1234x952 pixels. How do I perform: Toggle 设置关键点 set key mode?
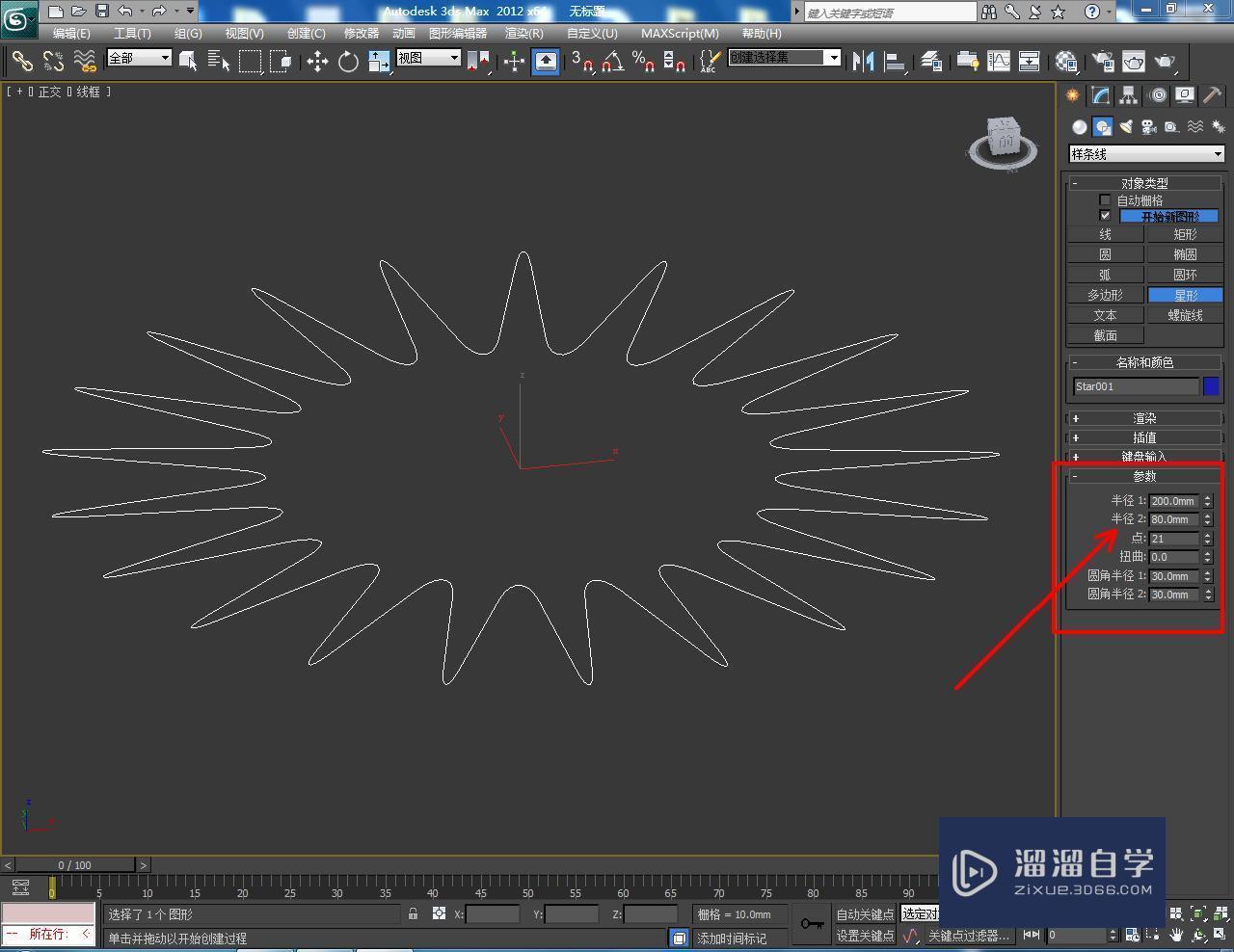point(864,936)
